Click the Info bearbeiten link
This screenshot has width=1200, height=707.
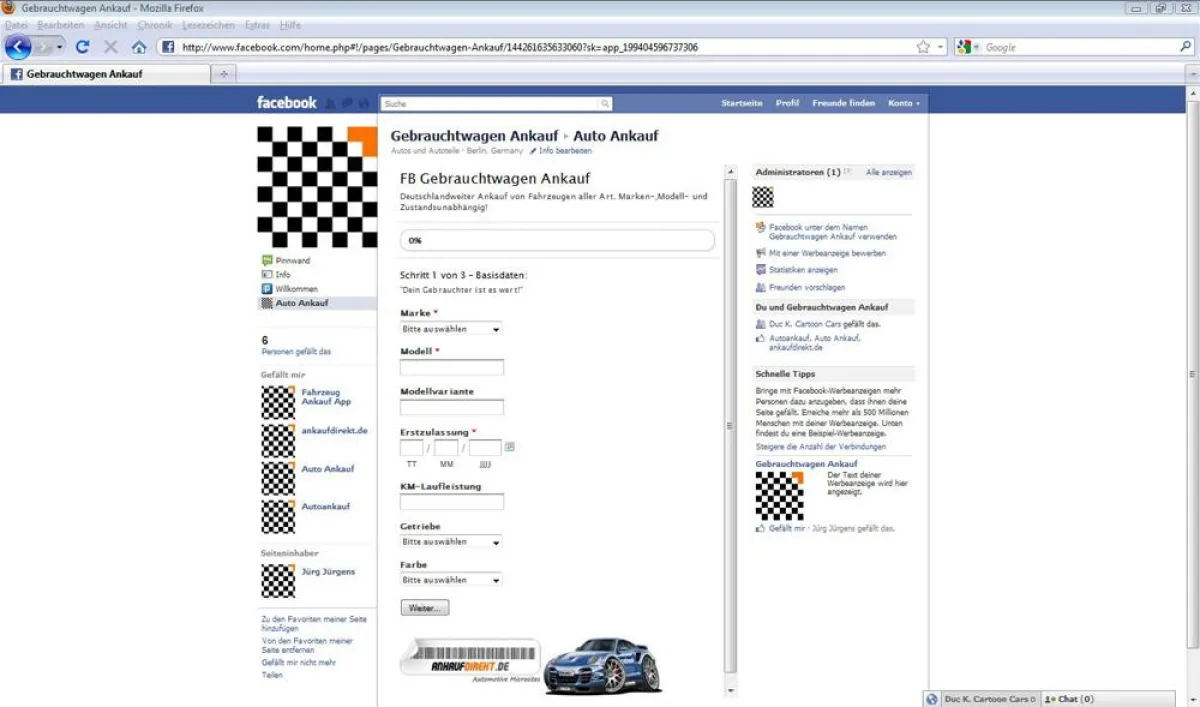pos(565,151)
